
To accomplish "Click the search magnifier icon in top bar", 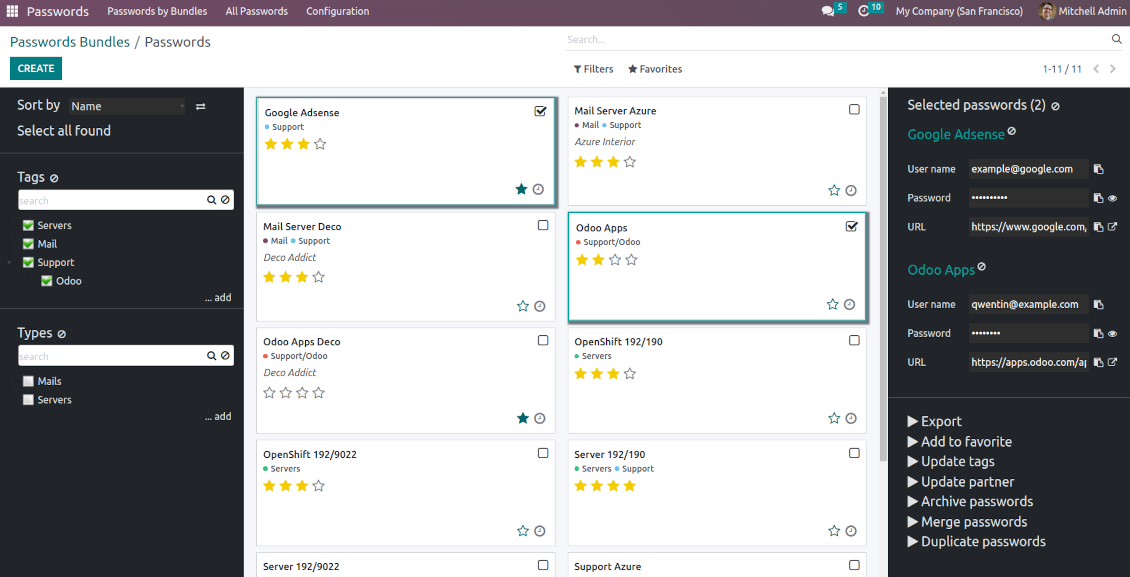I will (x=1117, y=39).
